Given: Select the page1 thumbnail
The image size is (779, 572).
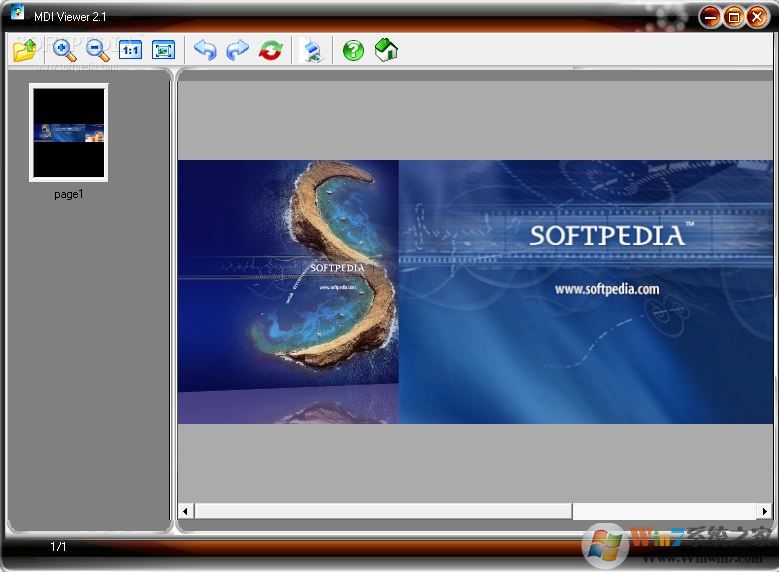Looking at the screenshot, I should pos(69,133).
